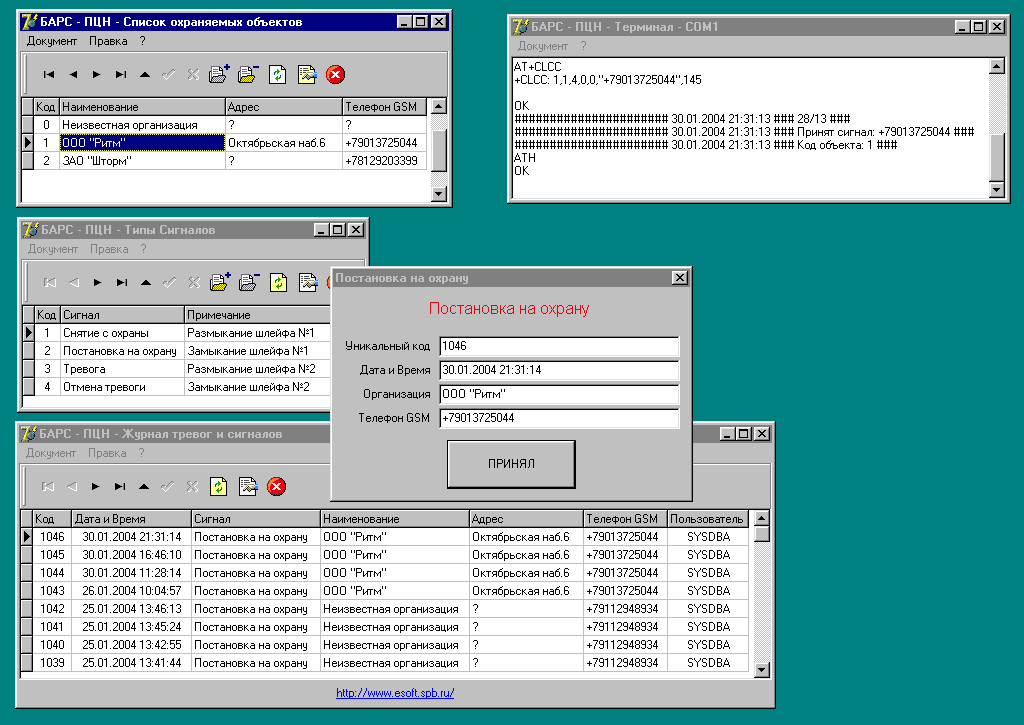Click add record folder icon in objects list
Viewport: 1024px width, 725px height.
point(219,74)
